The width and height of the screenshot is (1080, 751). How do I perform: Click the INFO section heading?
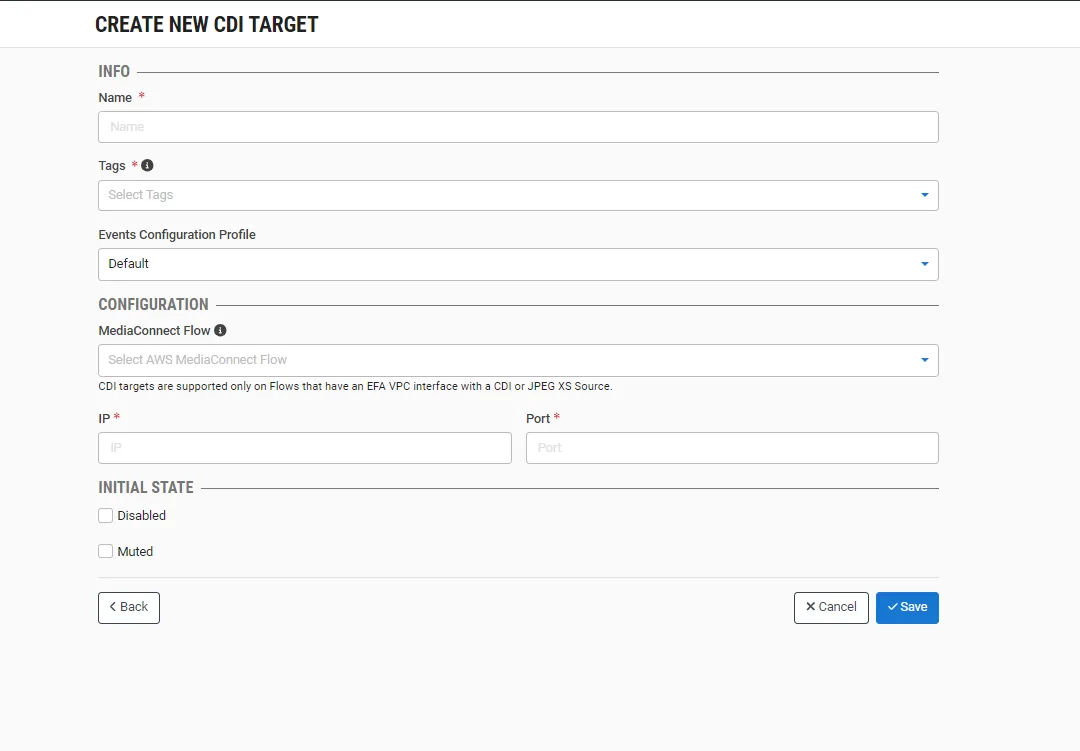click(114, 72)
